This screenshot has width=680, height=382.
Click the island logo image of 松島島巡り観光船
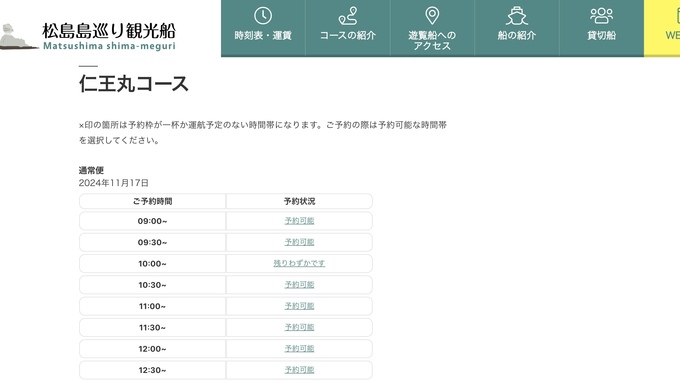click(x=19, y=37)
